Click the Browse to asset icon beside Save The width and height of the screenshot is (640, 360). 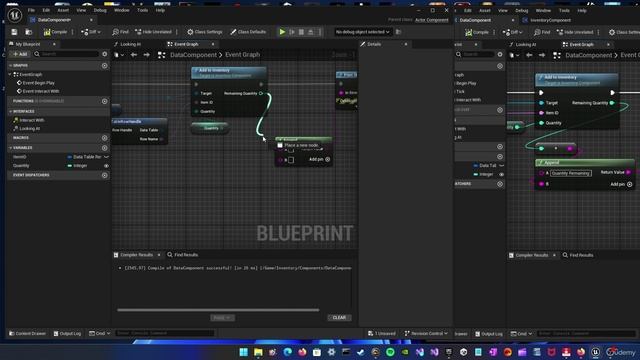click(29, 32)
